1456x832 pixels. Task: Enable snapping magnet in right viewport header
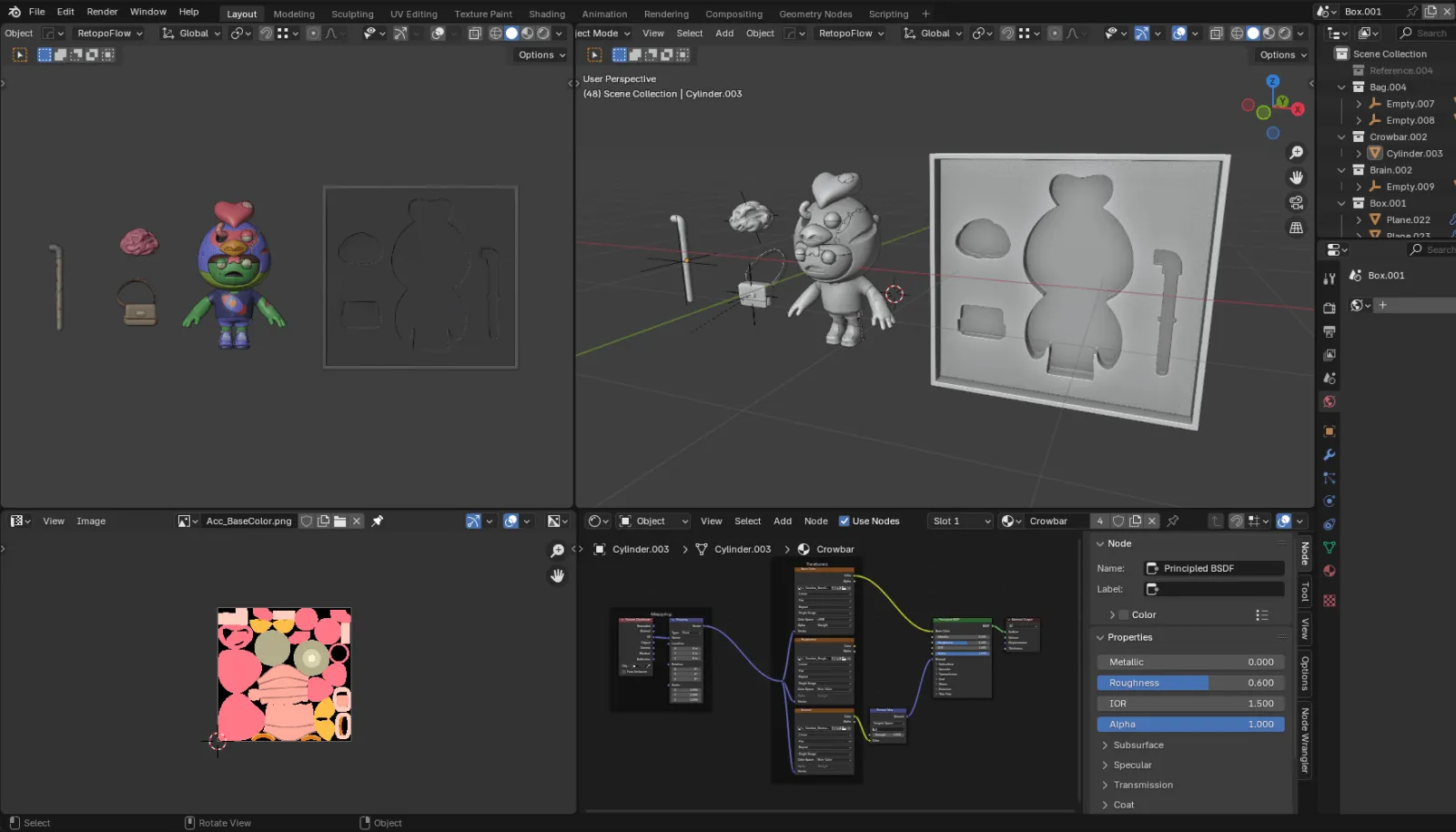click(x=1007, y=33)
